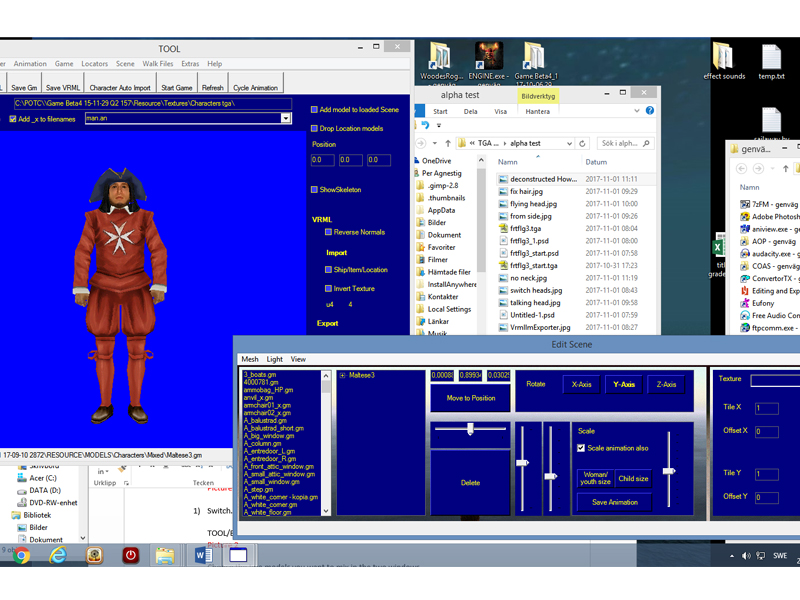Click the red power icon in the taskbar

coord(131,555)
